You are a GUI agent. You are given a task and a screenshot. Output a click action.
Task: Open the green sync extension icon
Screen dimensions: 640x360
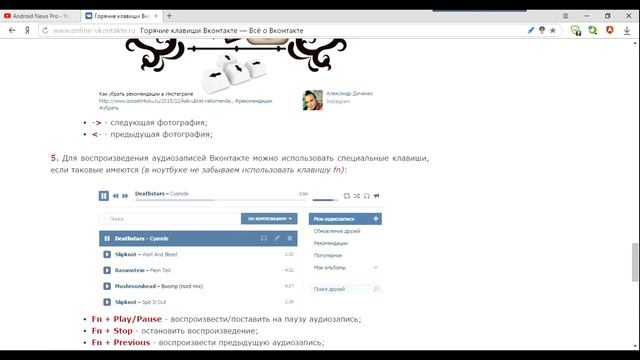593,31
